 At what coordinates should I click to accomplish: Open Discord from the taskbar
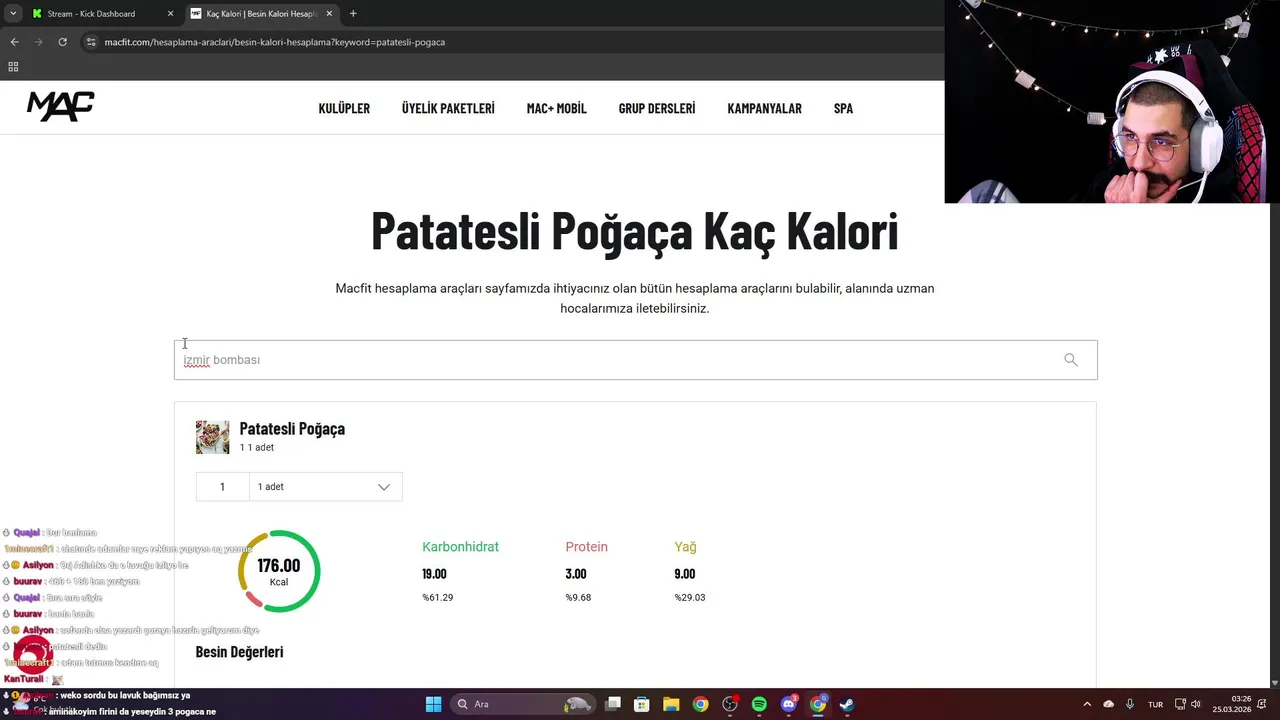pos(789,704)
